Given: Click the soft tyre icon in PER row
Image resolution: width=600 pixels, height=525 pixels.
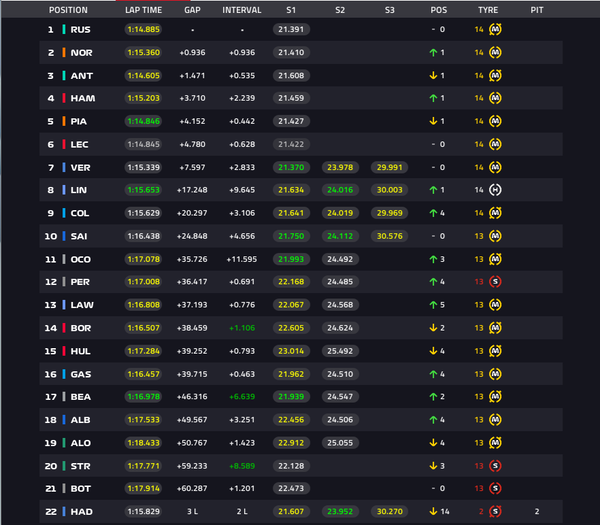Looking at the screenshot, I should 495,282.
